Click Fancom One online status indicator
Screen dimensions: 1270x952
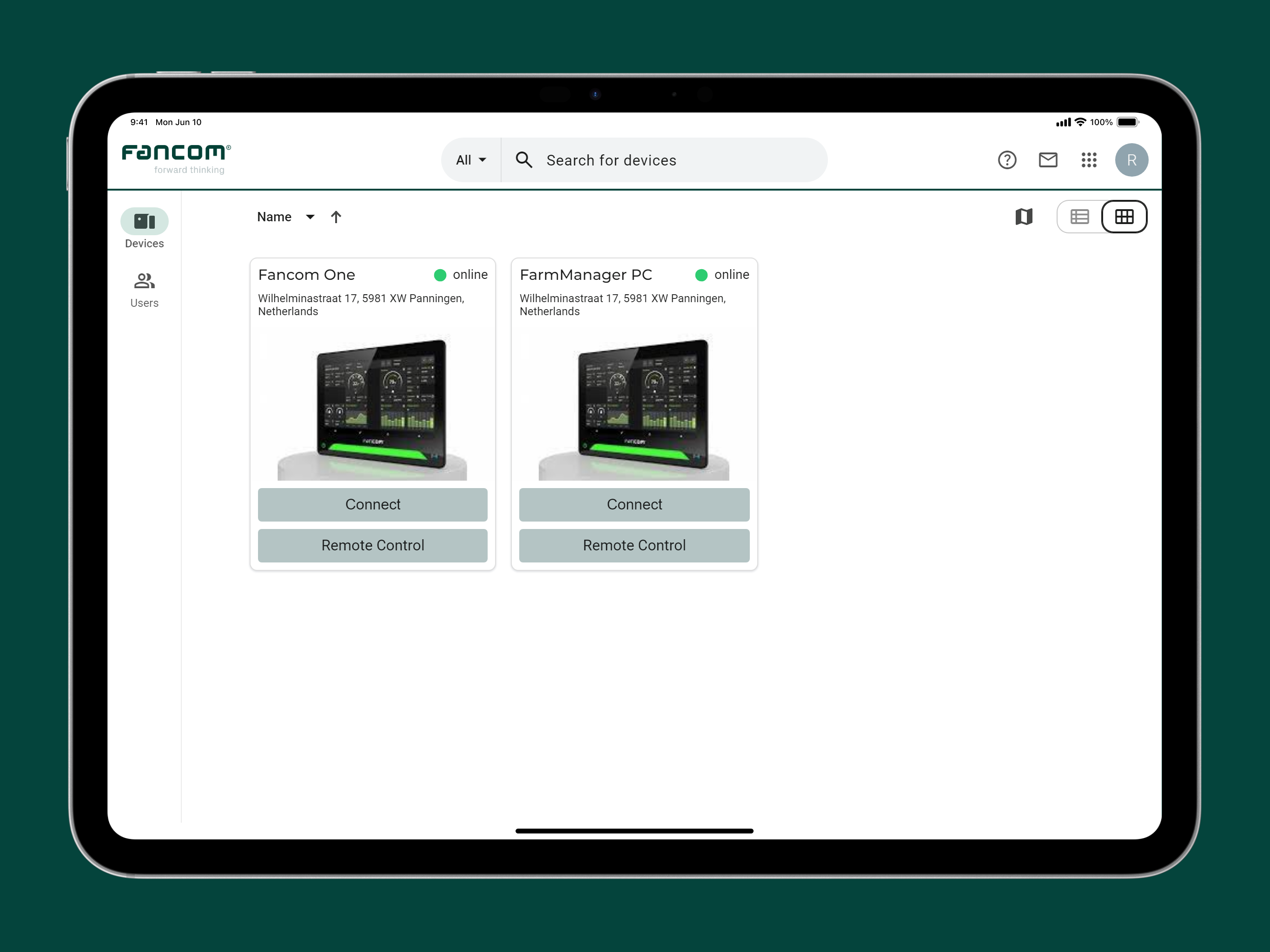click(x=461, y=274)
